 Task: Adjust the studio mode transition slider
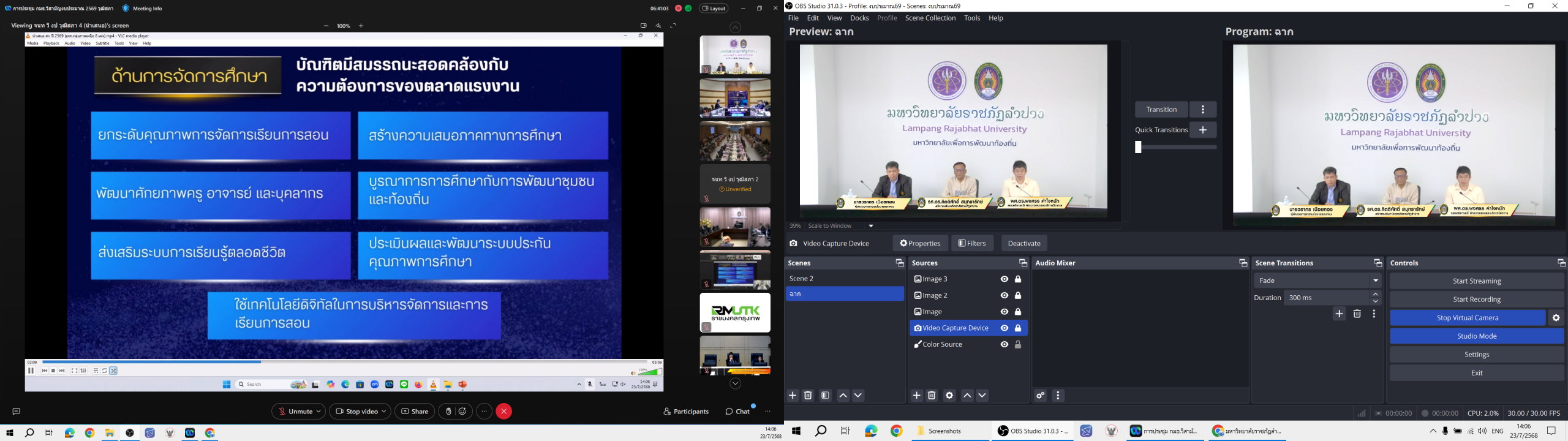(x=1175, y=148)
